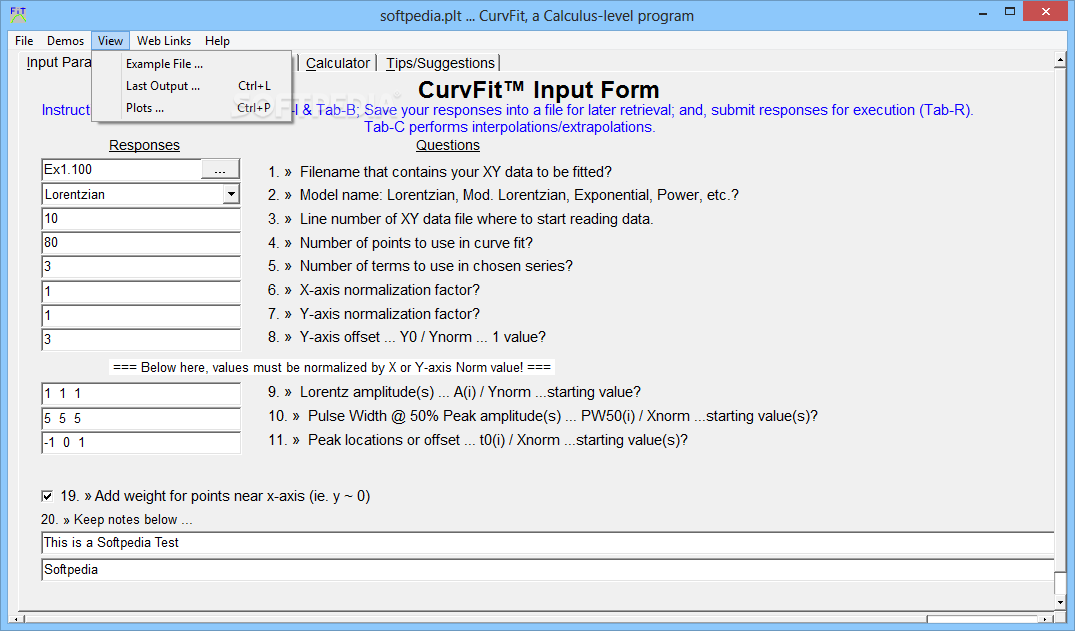Click the '20. » Keep notes below ...' label
The height and width of the screenshot is (631, 1075).
coord(117,519)
